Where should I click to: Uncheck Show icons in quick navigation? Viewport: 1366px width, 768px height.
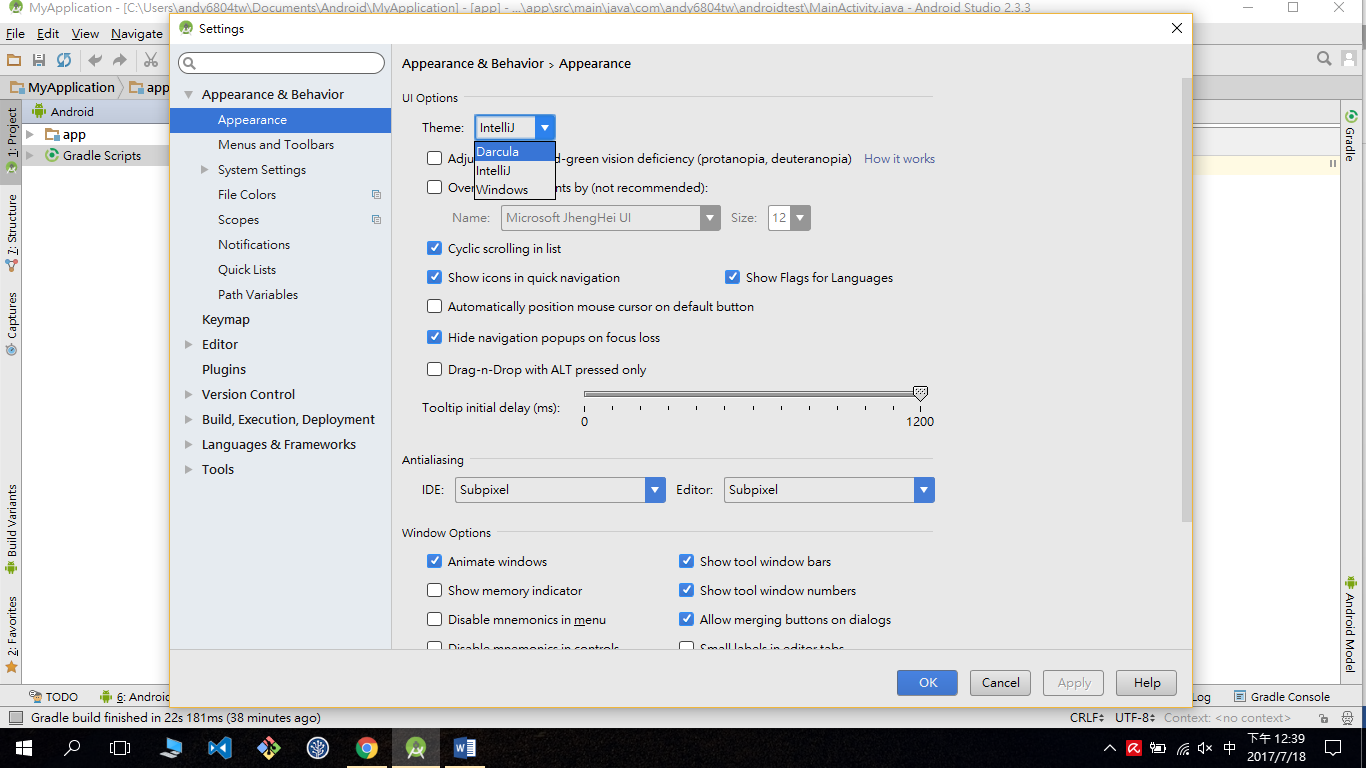434,277
